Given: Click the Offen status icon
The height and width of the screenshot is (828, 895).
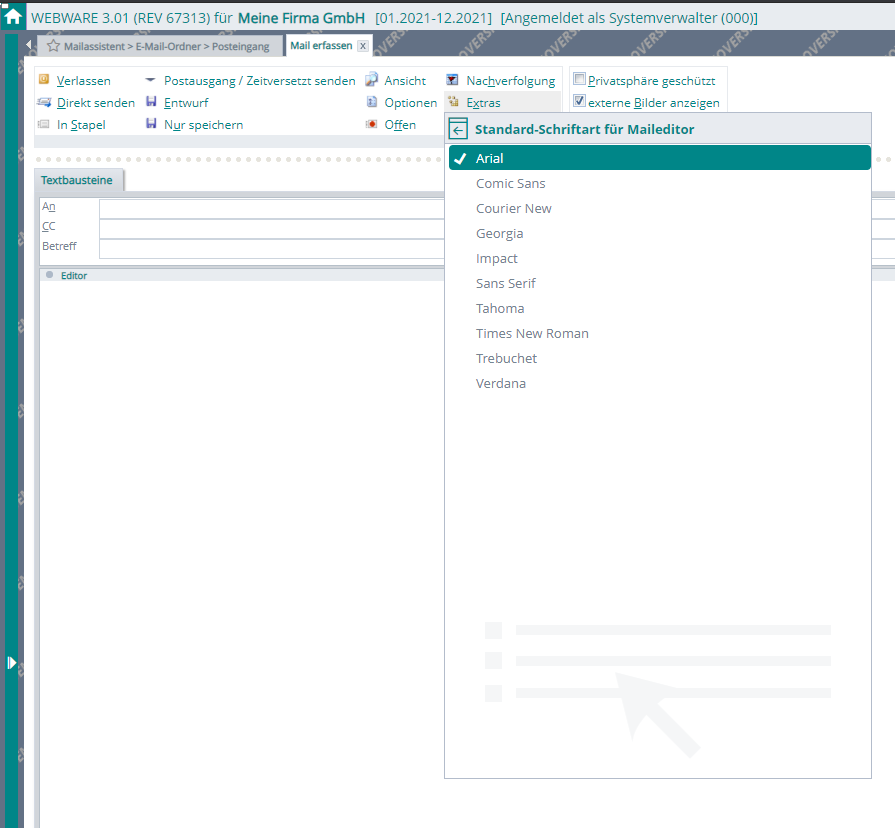Looking at the screenshot, I should 372,124.
